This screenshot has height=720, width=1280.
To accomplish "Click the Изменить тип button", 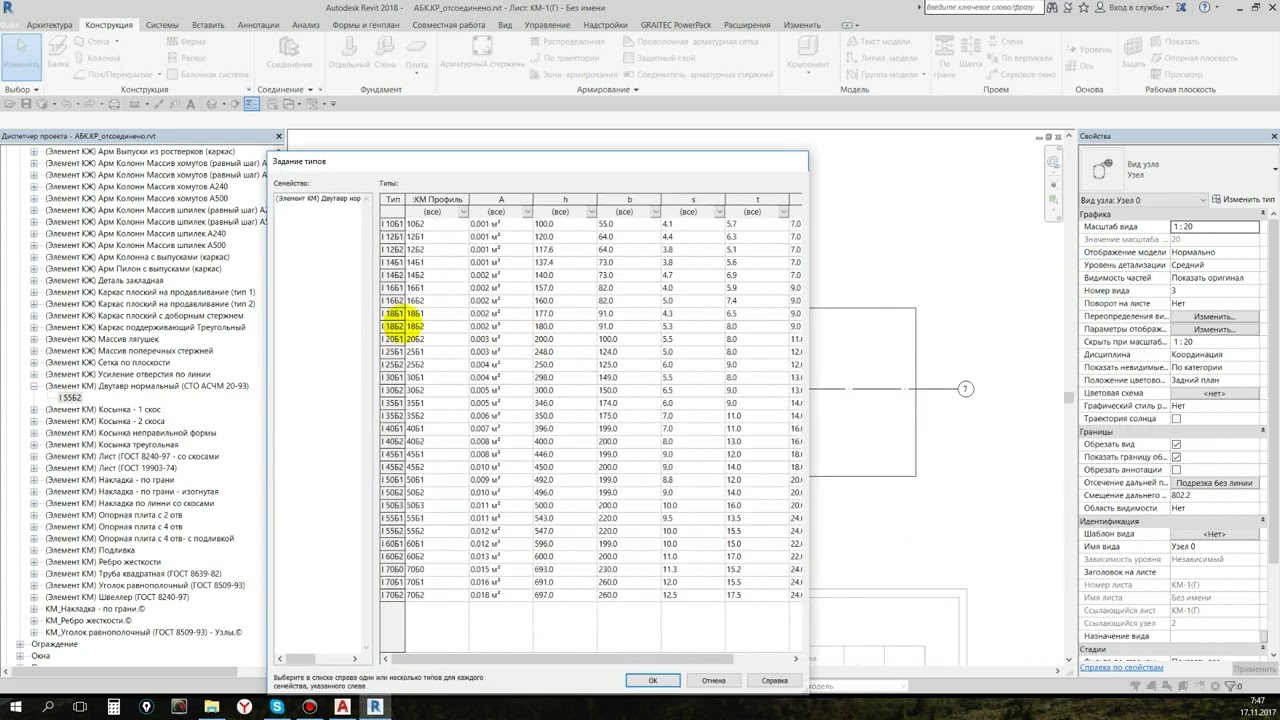I will [1243, 200].
